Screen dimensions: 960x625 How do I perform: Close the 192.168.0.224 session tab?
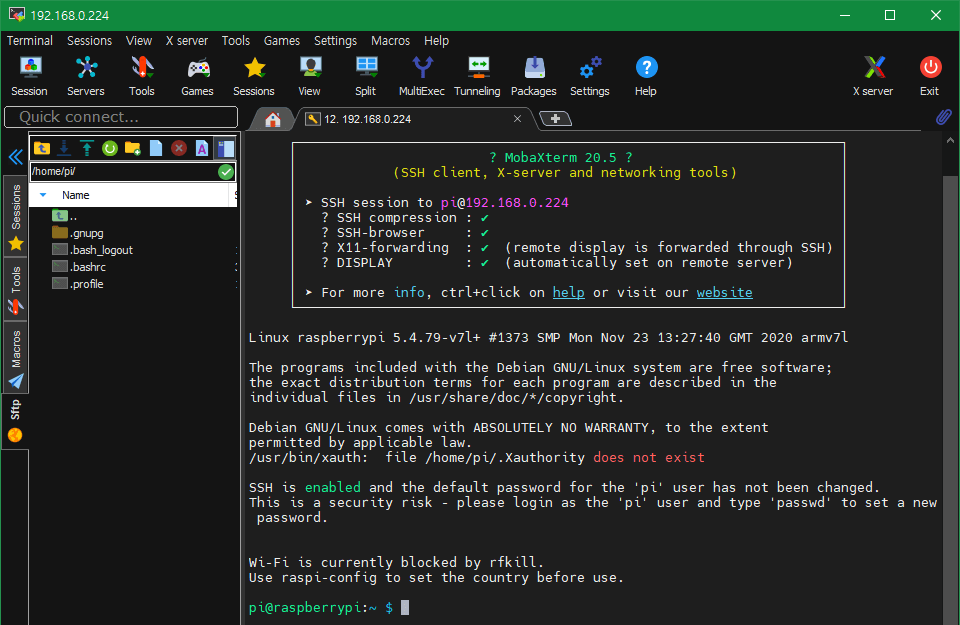(517, 119)
